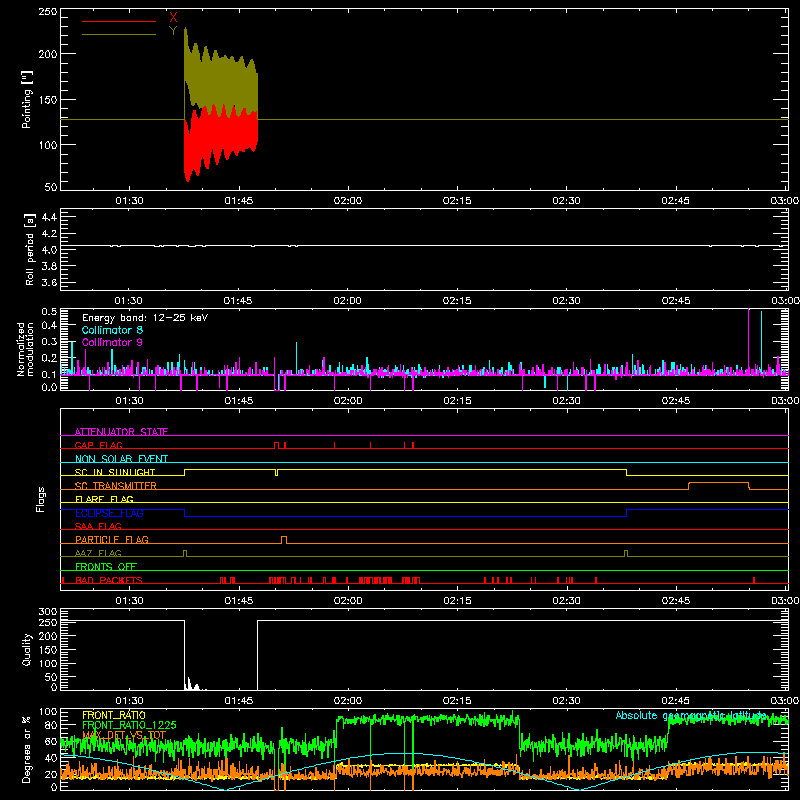
Task: Click the FLARE_FLAG label
Action: click(104, 499)
